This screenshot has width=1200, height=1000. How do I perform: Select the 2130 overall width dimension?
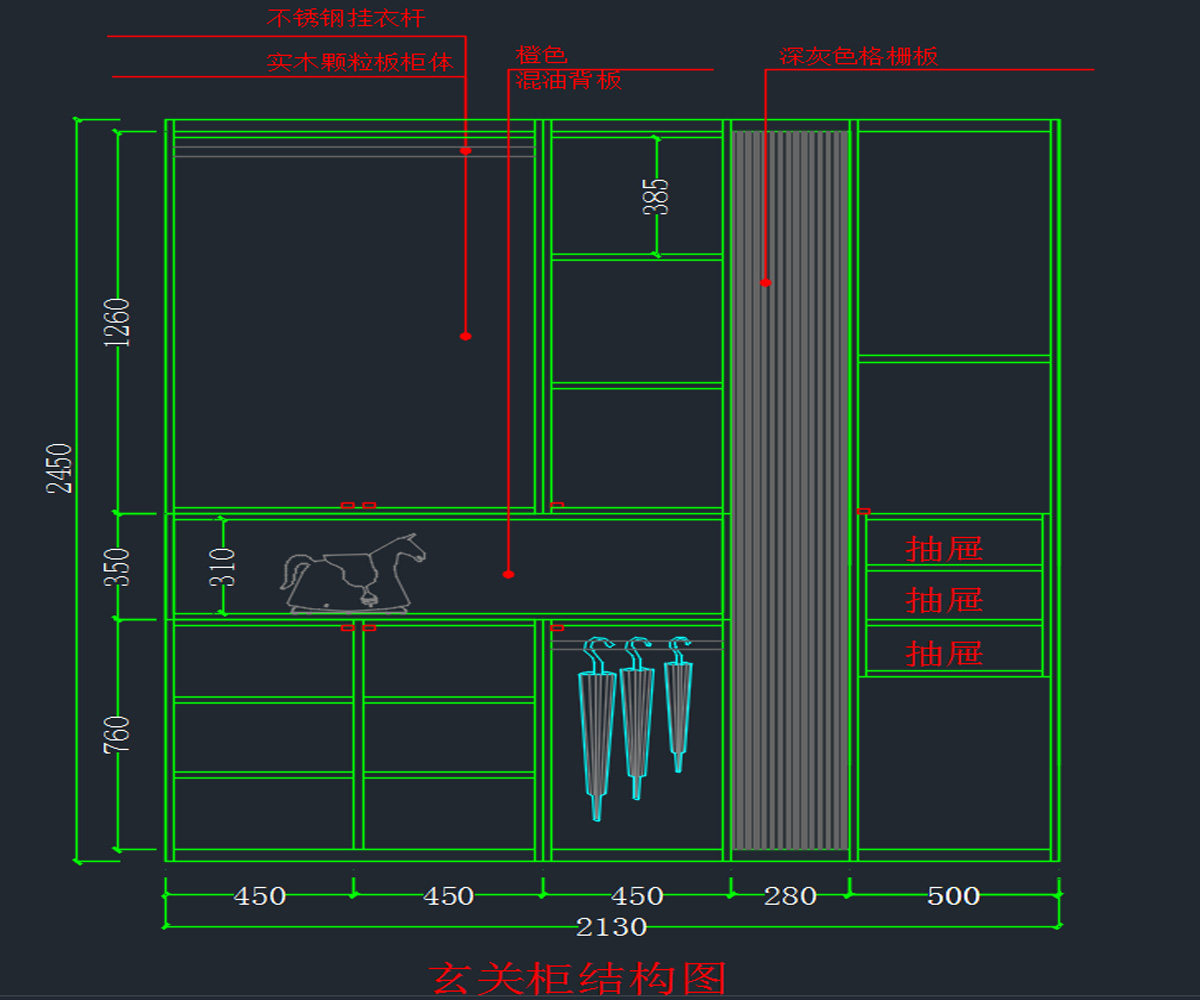[x=611, y=927]
